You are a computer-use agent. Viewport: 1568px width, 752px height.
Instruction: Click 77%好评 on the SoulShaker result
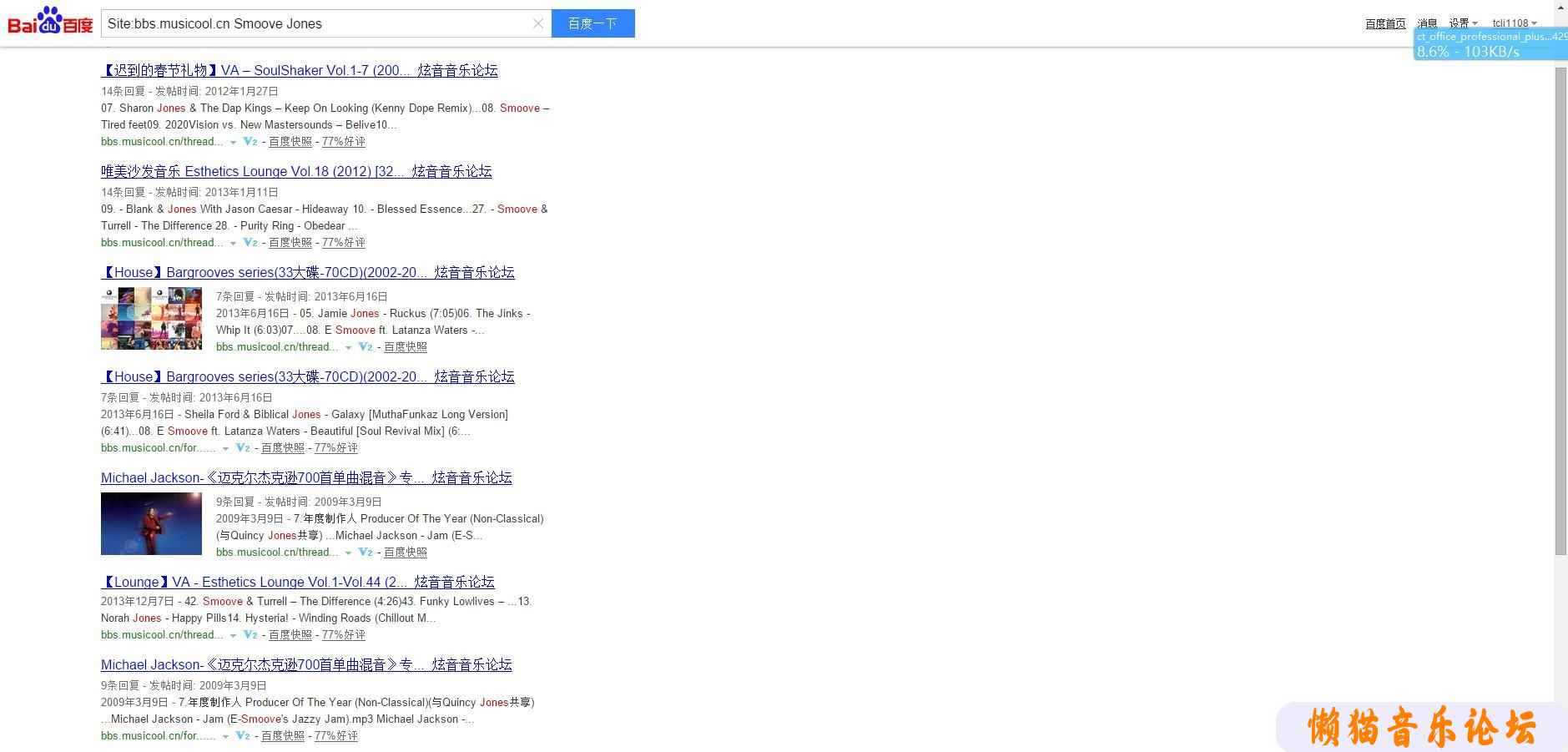pyautogui.click(x=344, y=142)
